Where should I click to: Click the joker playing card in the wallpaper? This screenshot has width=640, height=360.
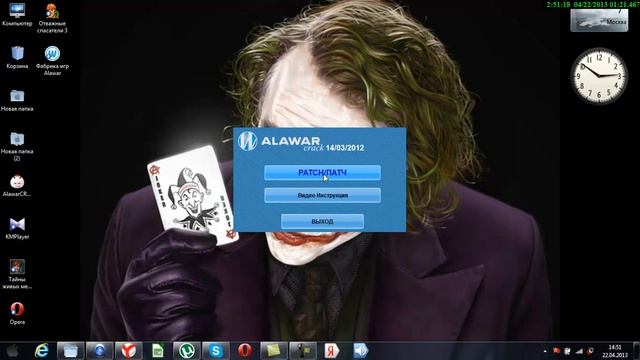pos(192,196)
